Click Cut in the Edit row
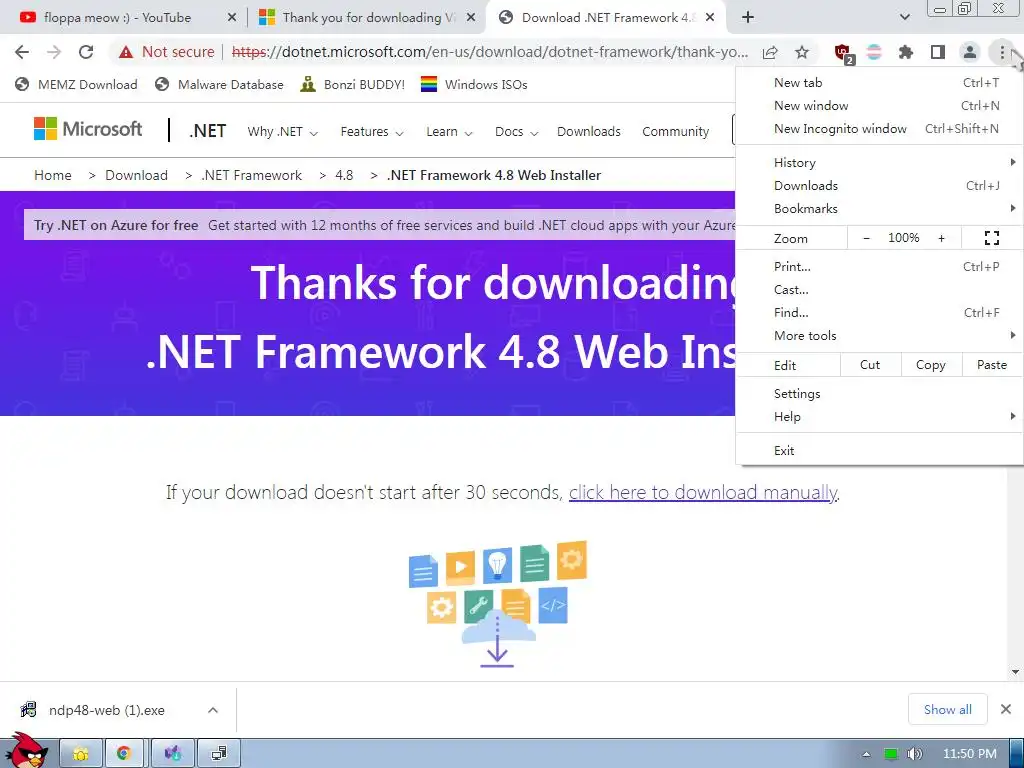The width and height of the screenshot is (1024, 768). click(x=870, y=365)
